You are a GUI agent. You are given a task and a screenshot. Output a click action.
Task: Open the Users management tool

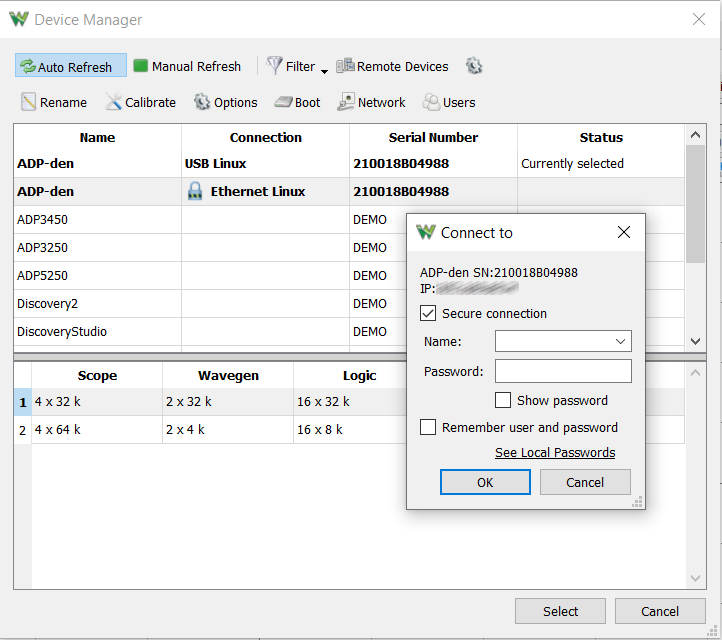[x=449, y=102]
